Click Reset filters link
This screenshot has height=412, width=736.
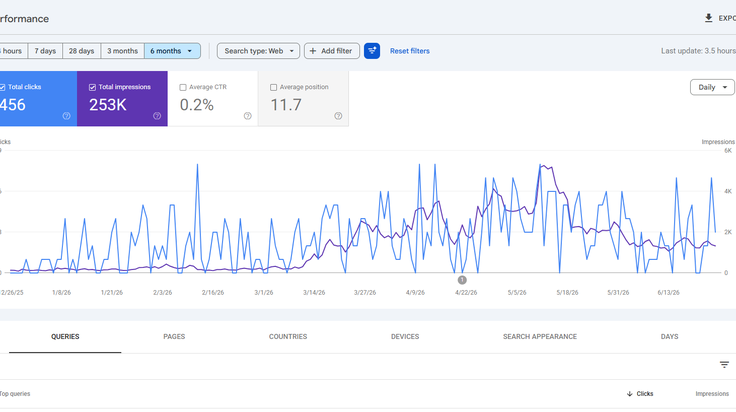click(x=410, y=51)
